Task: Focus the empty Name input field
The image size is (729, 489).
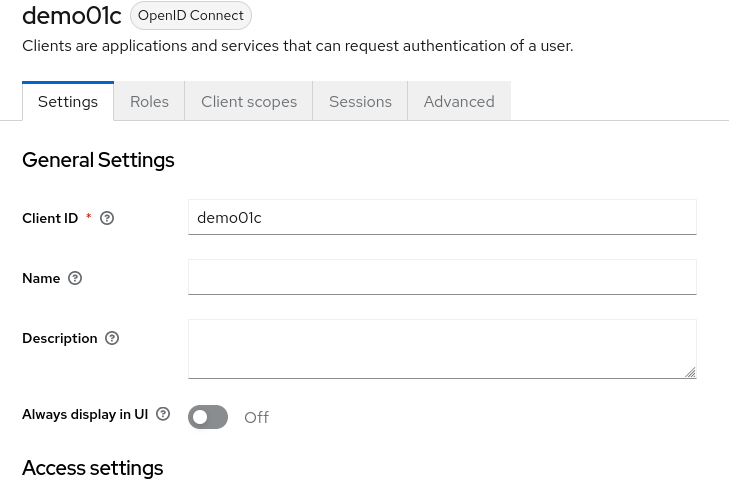Action: click(442, 277)
